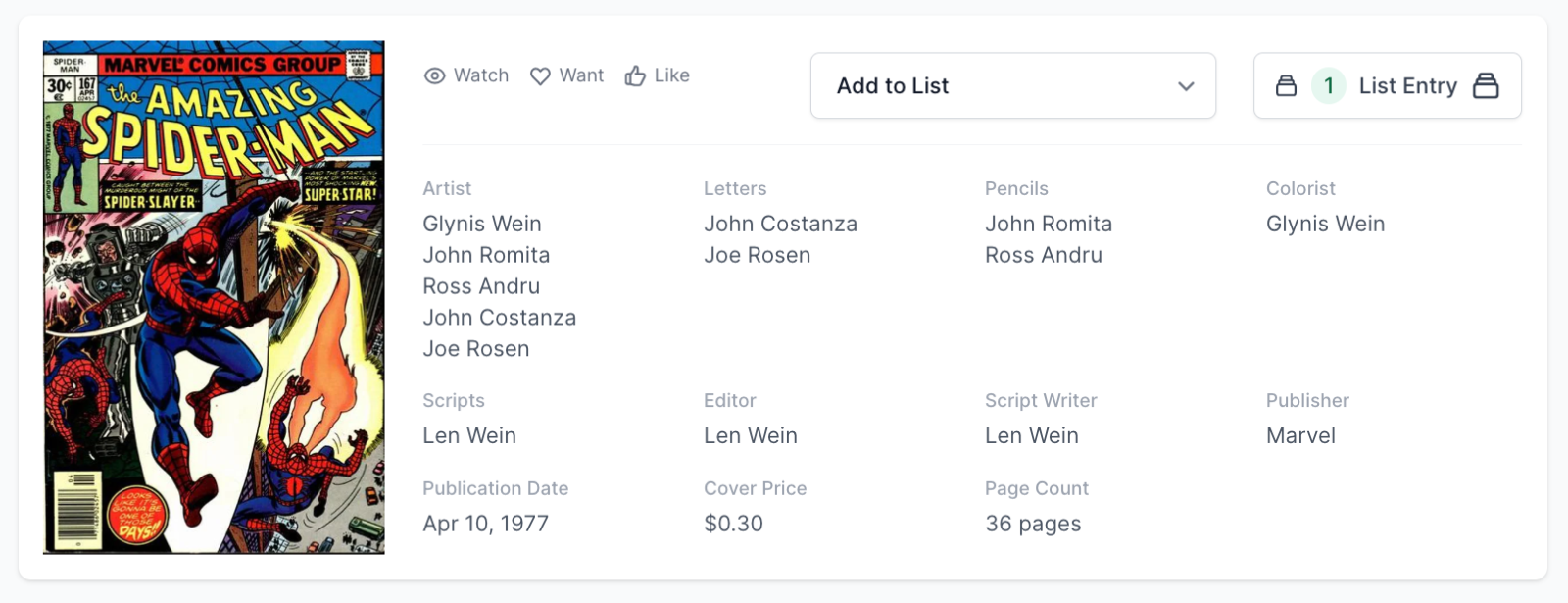This screenshot has height=603, width=1568.
Task: Open Len Wein under Script Writer
Action: [x=1031, y=435]
